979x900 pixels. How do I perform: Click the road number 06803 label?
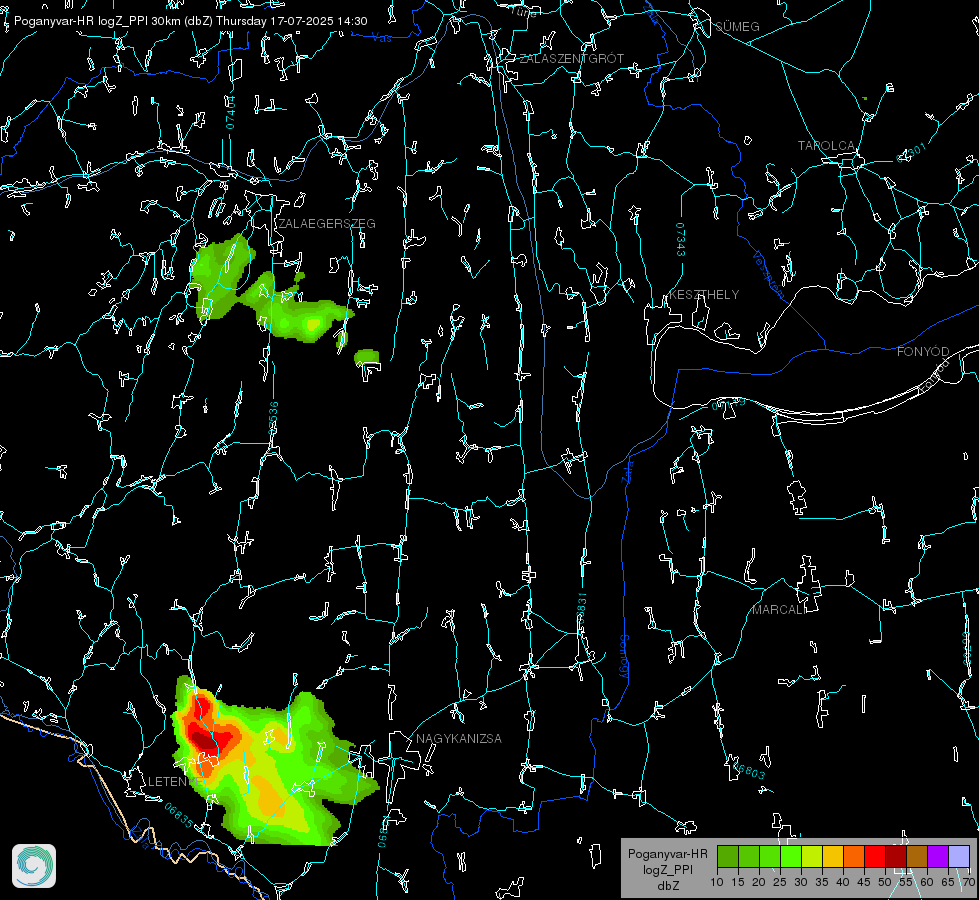(749, 770)
